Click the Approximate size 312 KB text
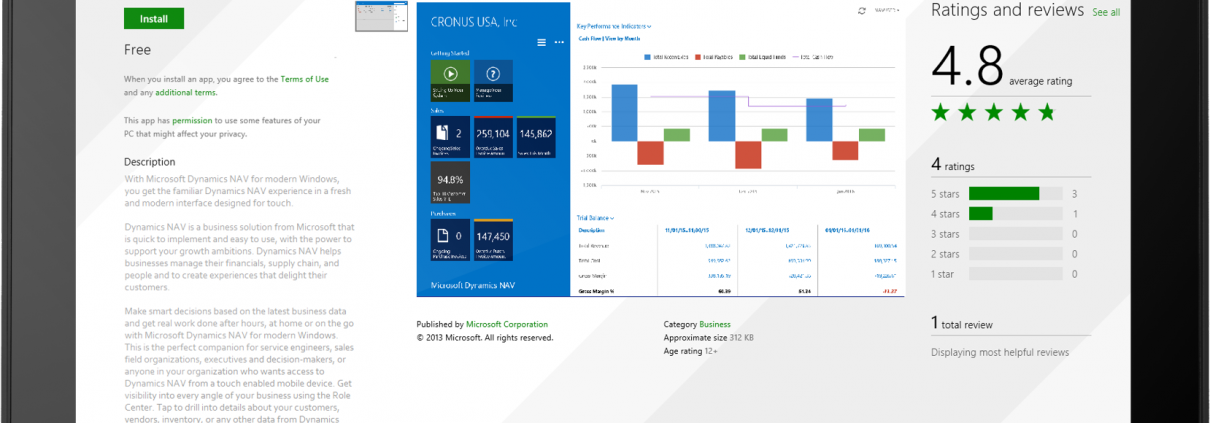The width and height of the screenshot is (1210, 423). pos(709,337)
